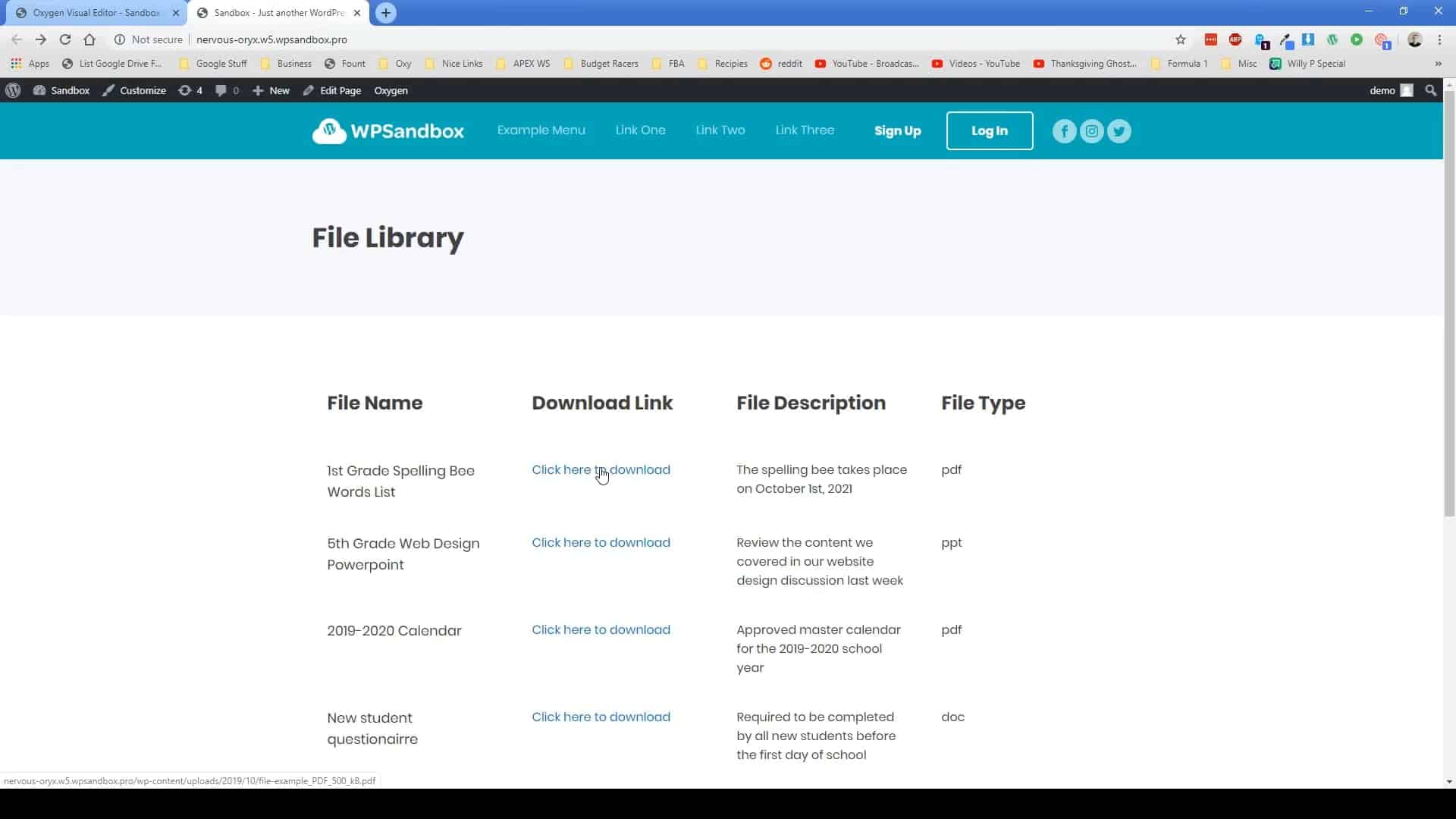
Task: Open the updates icon showing 4
Action: pyautogui.click(x=190, y=90)
